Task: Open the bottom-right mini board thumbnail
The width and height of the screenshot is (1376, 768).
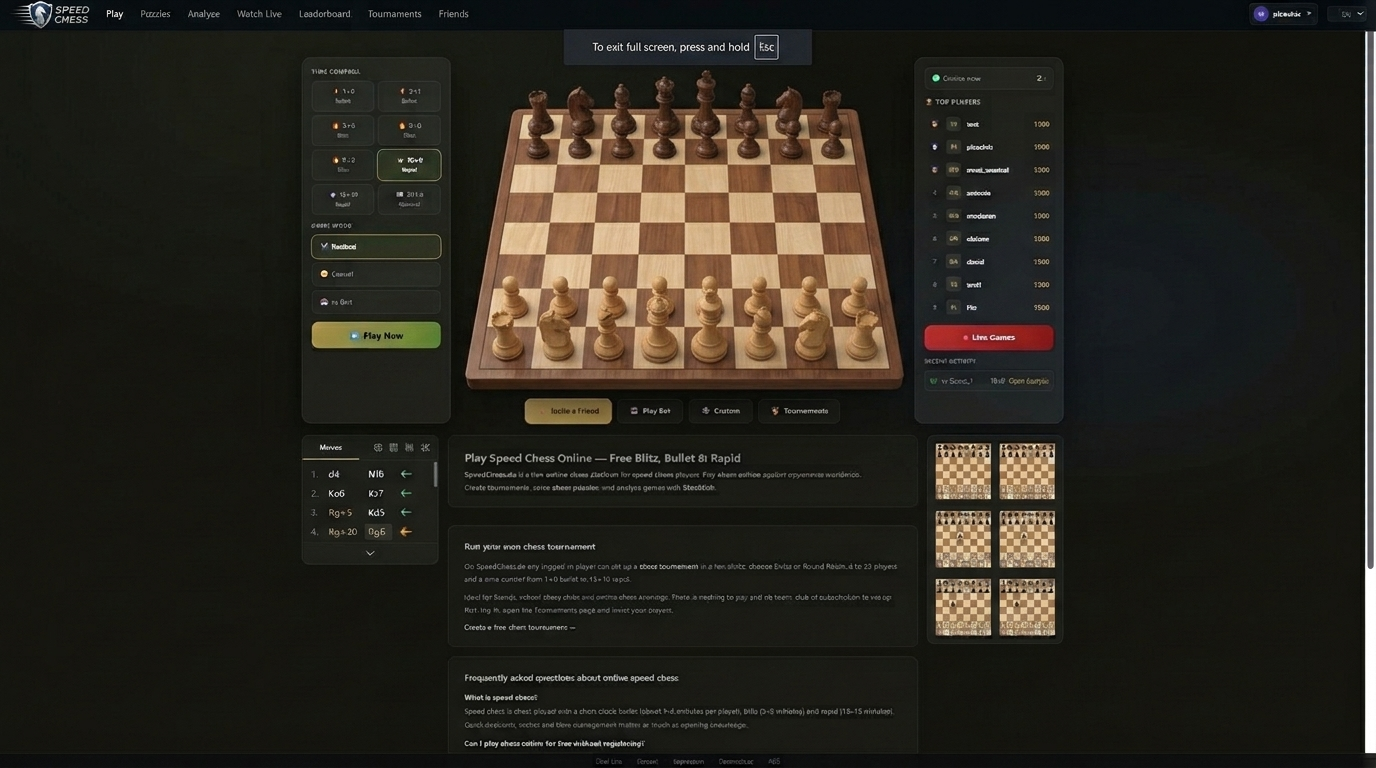Action: point(1027,607)
